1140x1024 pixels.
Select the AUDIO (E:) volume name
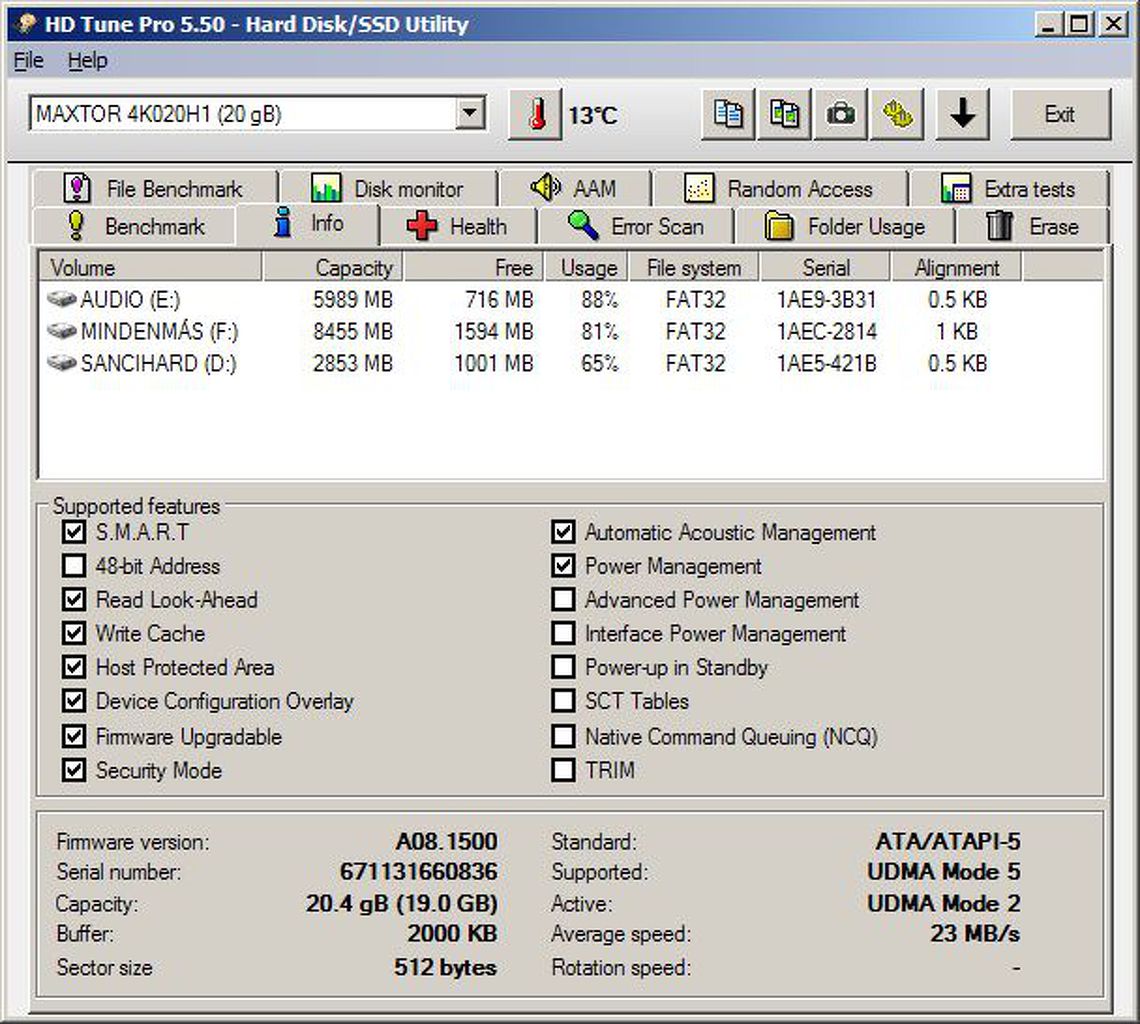pos(130,299)
